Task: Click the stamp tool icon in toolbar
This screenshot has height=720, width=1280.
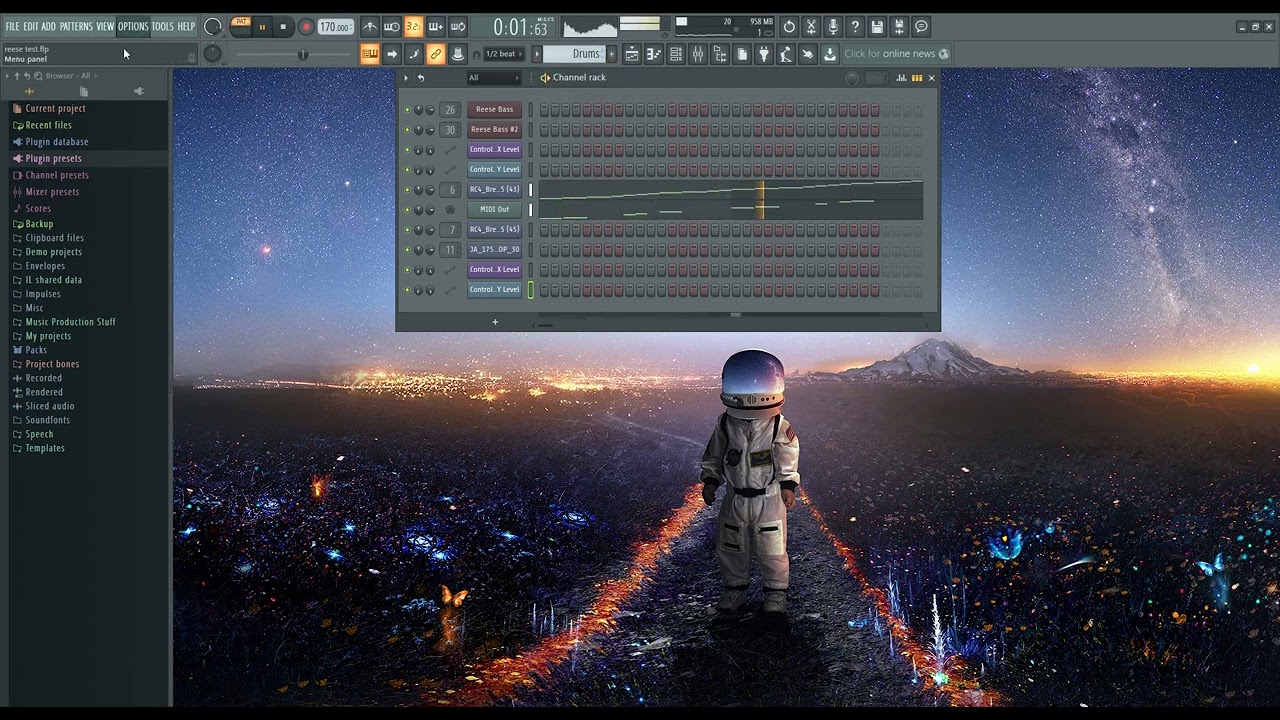Action: click(x=458, y=54)
